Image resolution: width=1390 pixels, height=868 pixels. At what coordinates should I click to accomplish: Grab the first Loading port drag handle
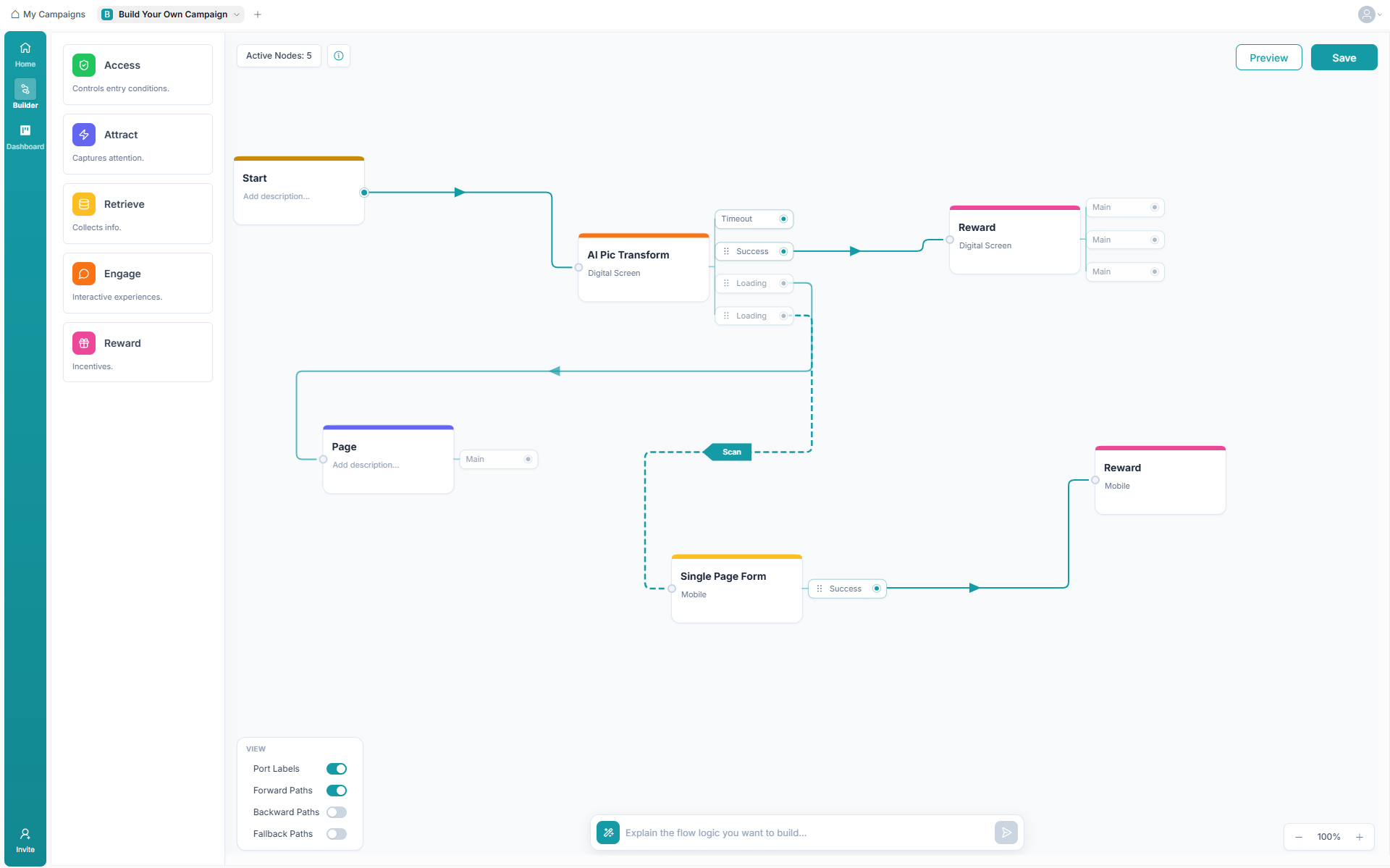click(726, 283)
